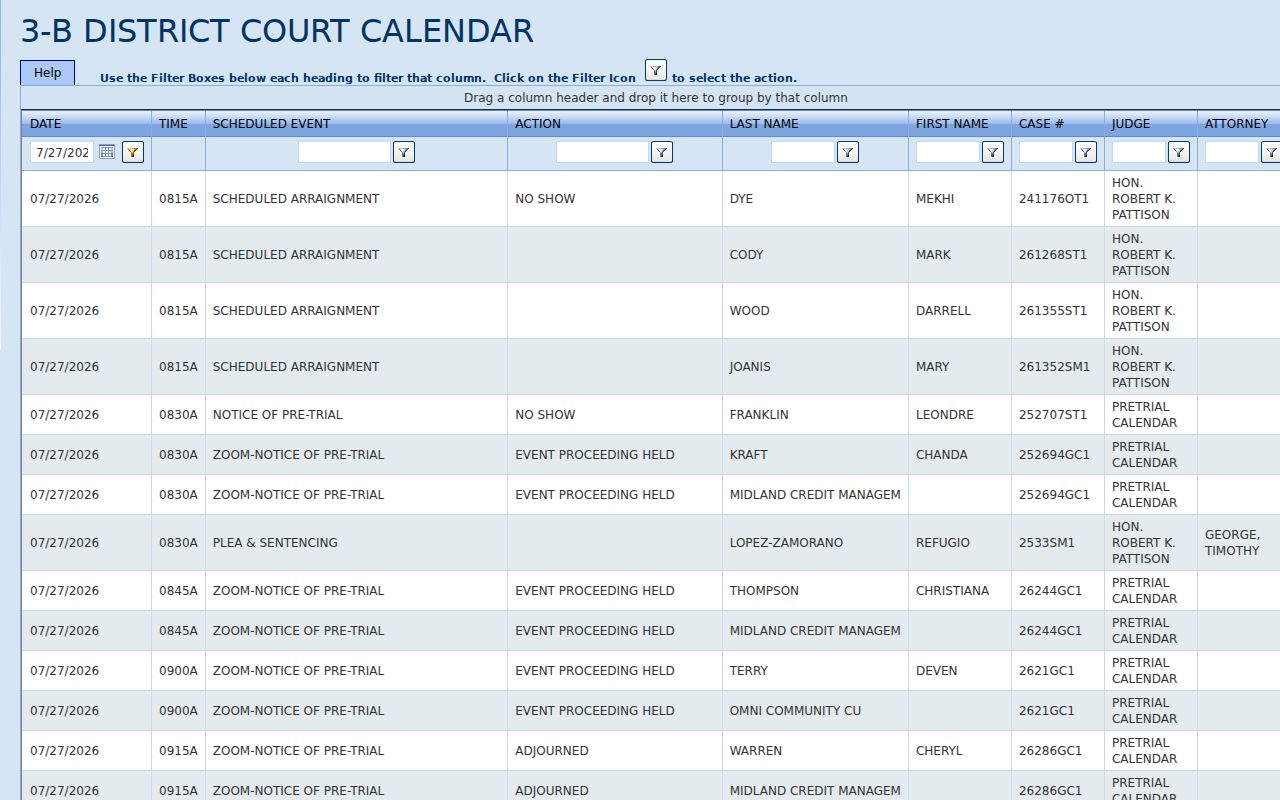
Task: Open the Help tab
Action: (47, 73)
